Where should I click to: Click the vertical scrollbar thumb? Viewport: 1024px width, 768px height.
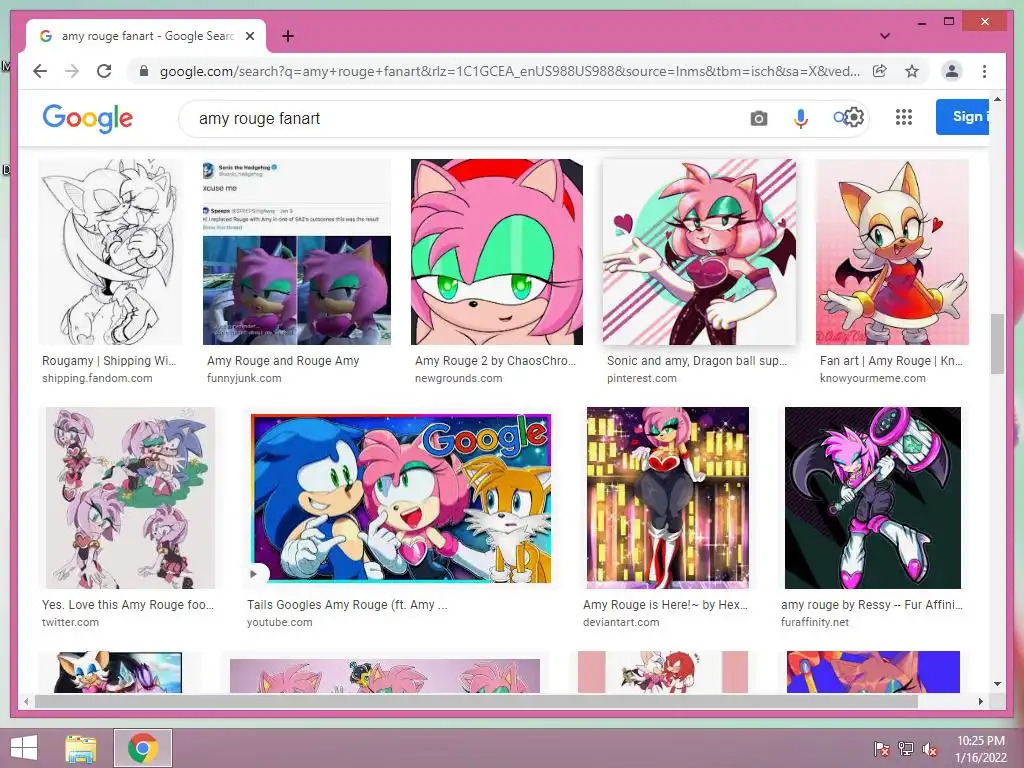(997, 344)
